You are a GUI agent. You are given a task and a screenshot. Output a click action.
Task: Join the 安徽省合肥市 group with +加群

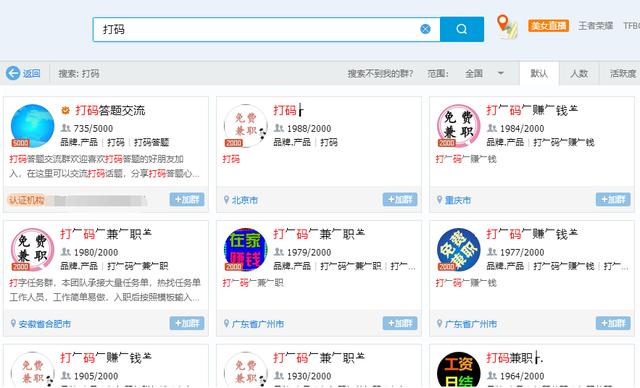click(x=187, y=323)
